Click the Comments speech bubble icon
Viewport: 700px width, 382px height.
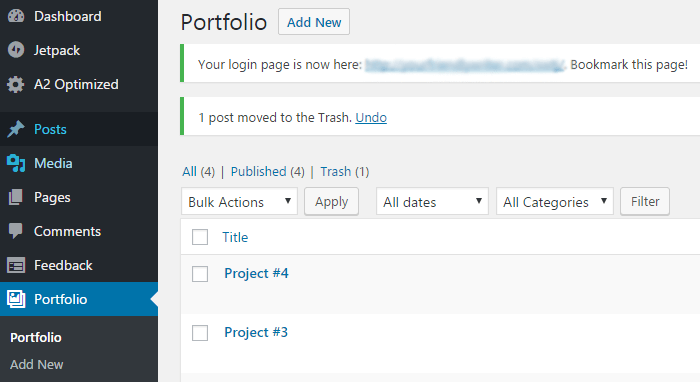pyautogui.click(x=16, y=231)
